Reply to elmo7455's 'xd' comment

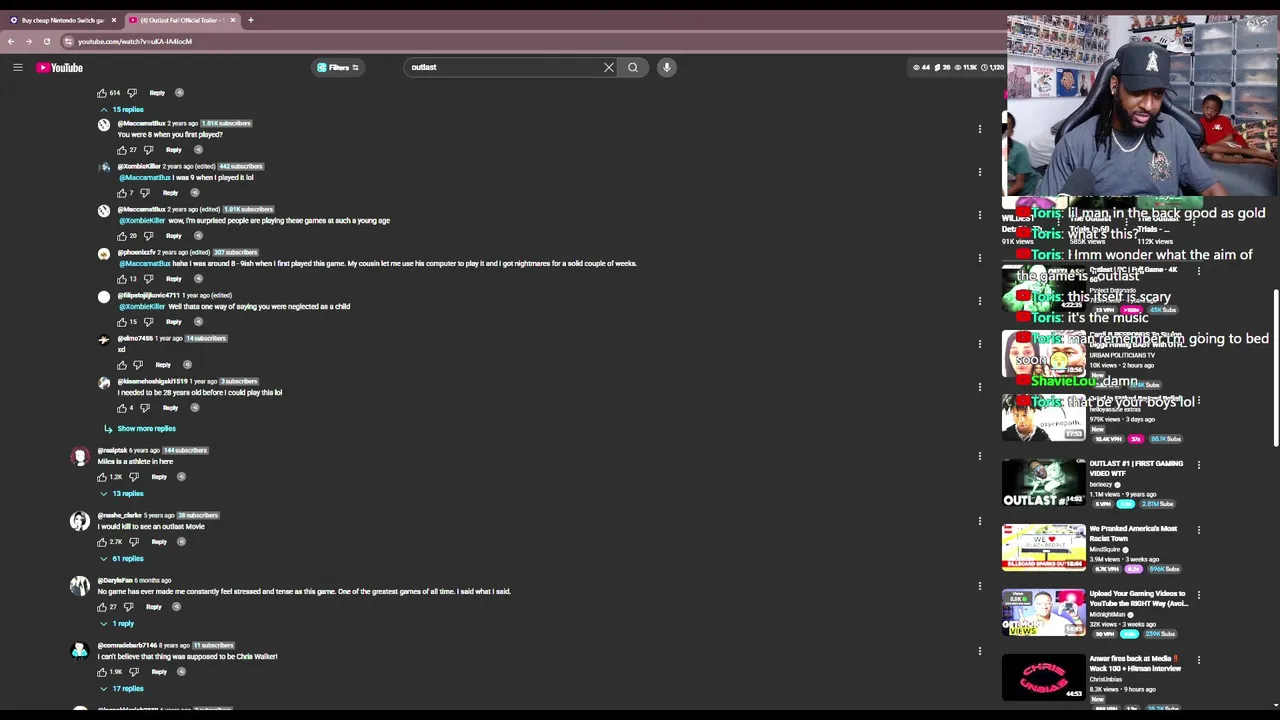click(163, 365)
